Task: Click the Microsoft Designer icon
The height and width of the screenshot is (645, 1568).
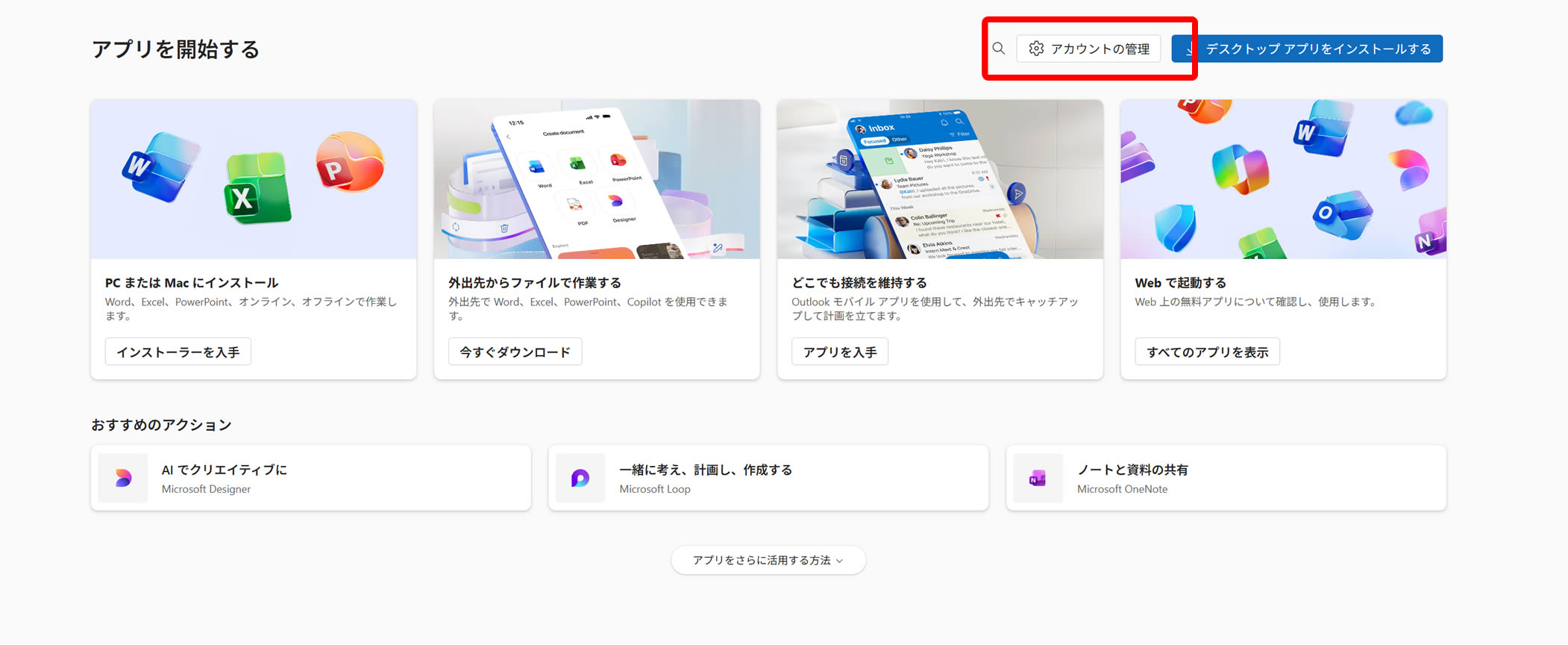Action: pyautogui.click(x=123, y=478)
